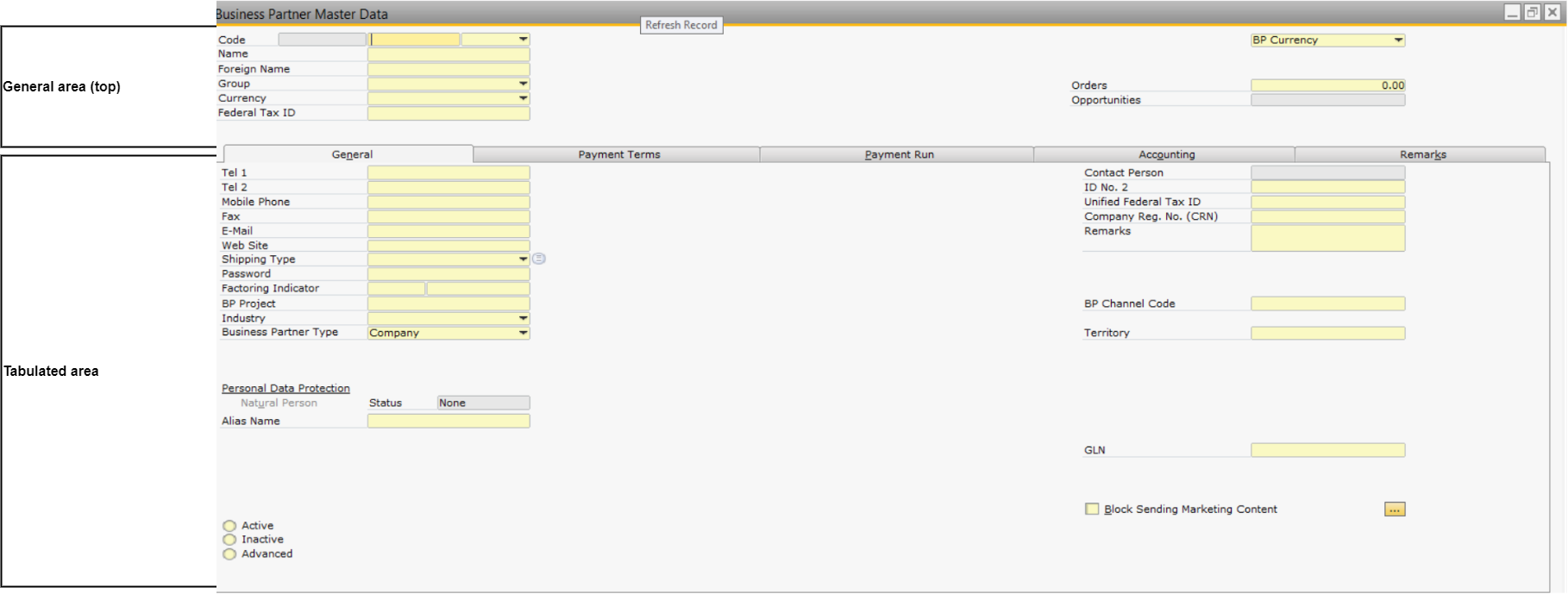This screenshot has width=1568, height=594.
Task: Open the Accounting tab
Action: click(x=1166, y=154)
